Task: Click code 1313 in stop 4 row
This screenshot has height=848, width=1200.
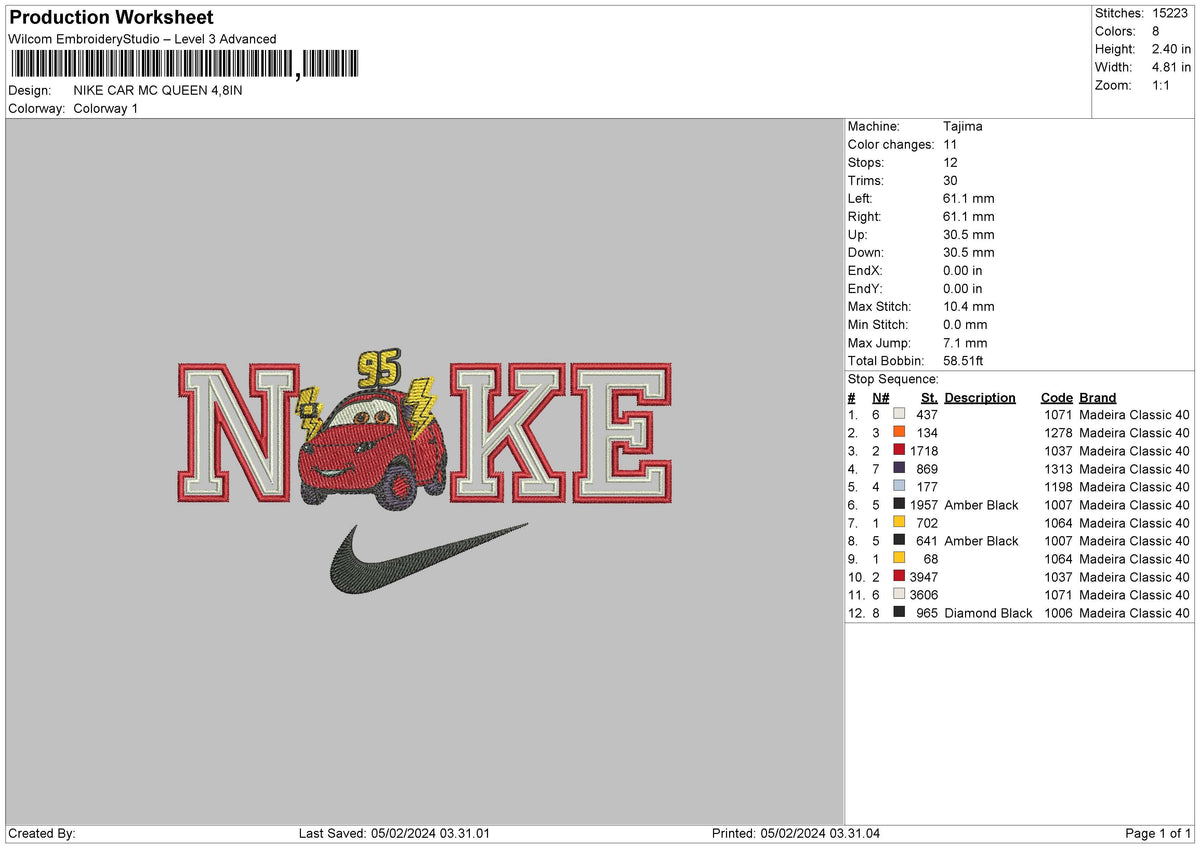Action: pos(1057,469)
